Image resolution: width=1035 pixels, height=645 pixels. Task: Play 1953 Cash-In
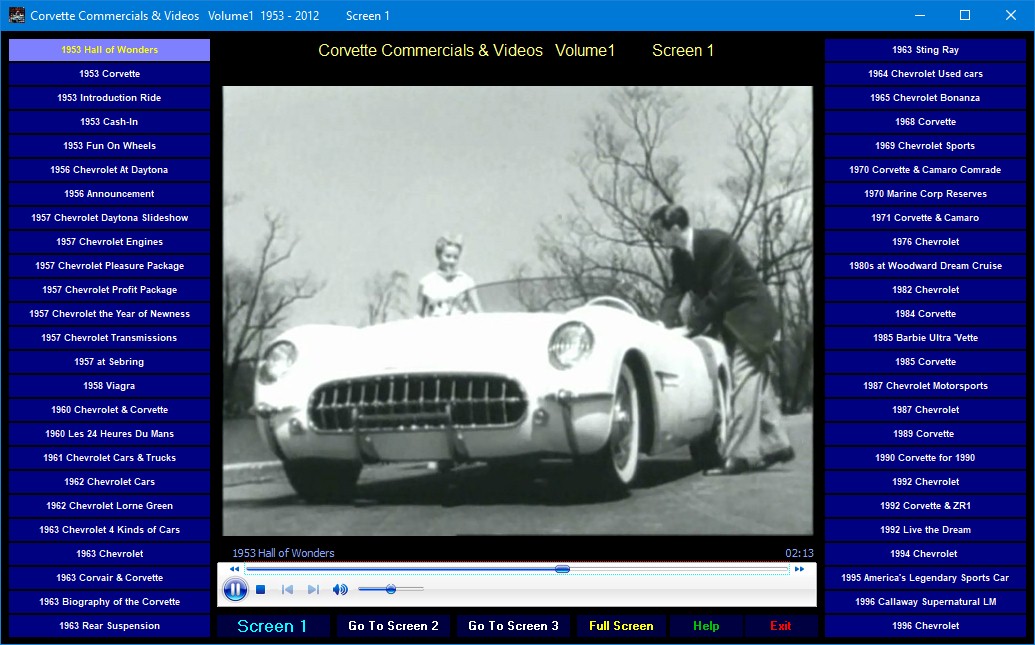click(x=110, y=121)
